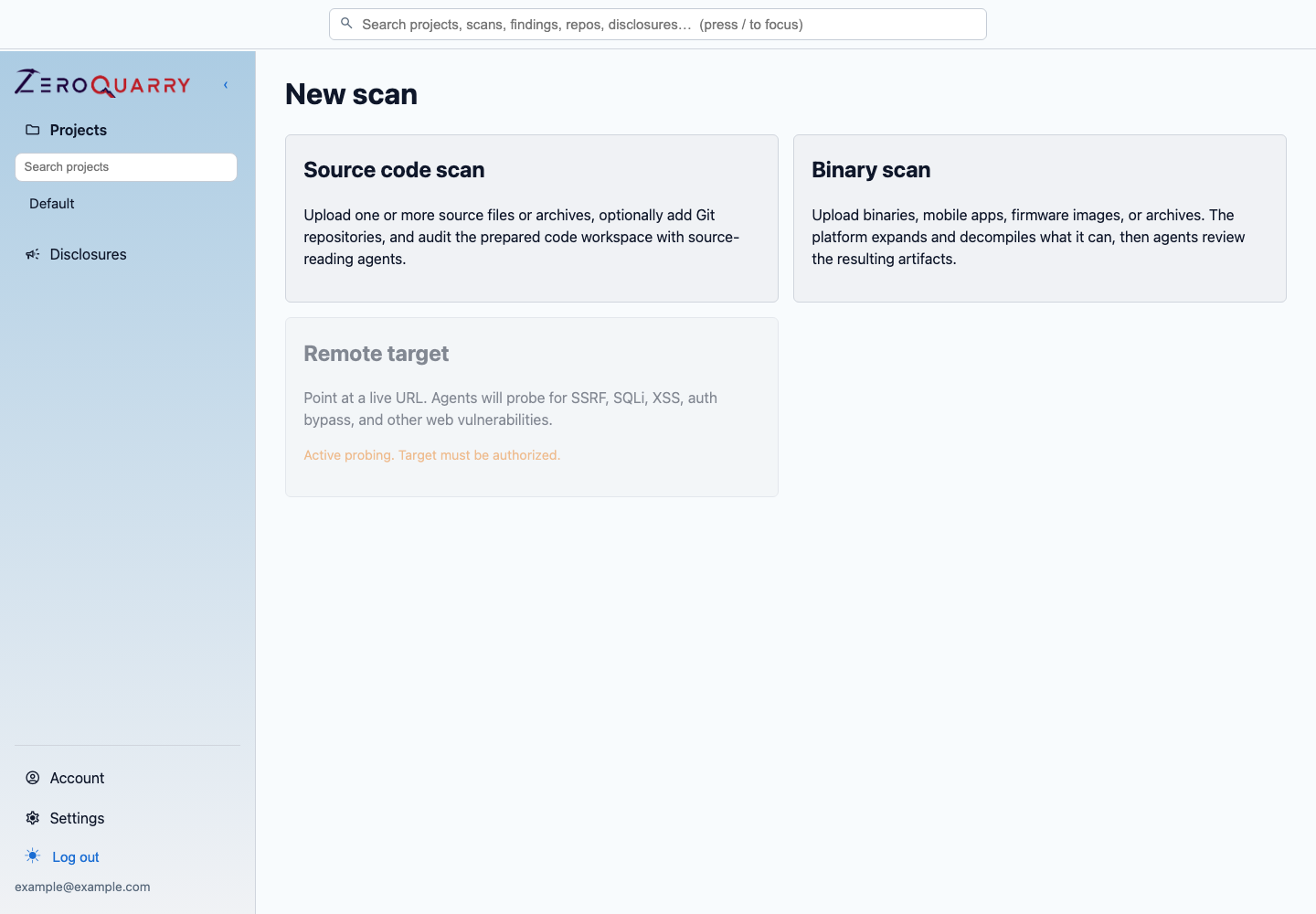This screenshot has width=1316, height=914.
Task: Click the global search magnifier icon
Action: click(346, 24)
